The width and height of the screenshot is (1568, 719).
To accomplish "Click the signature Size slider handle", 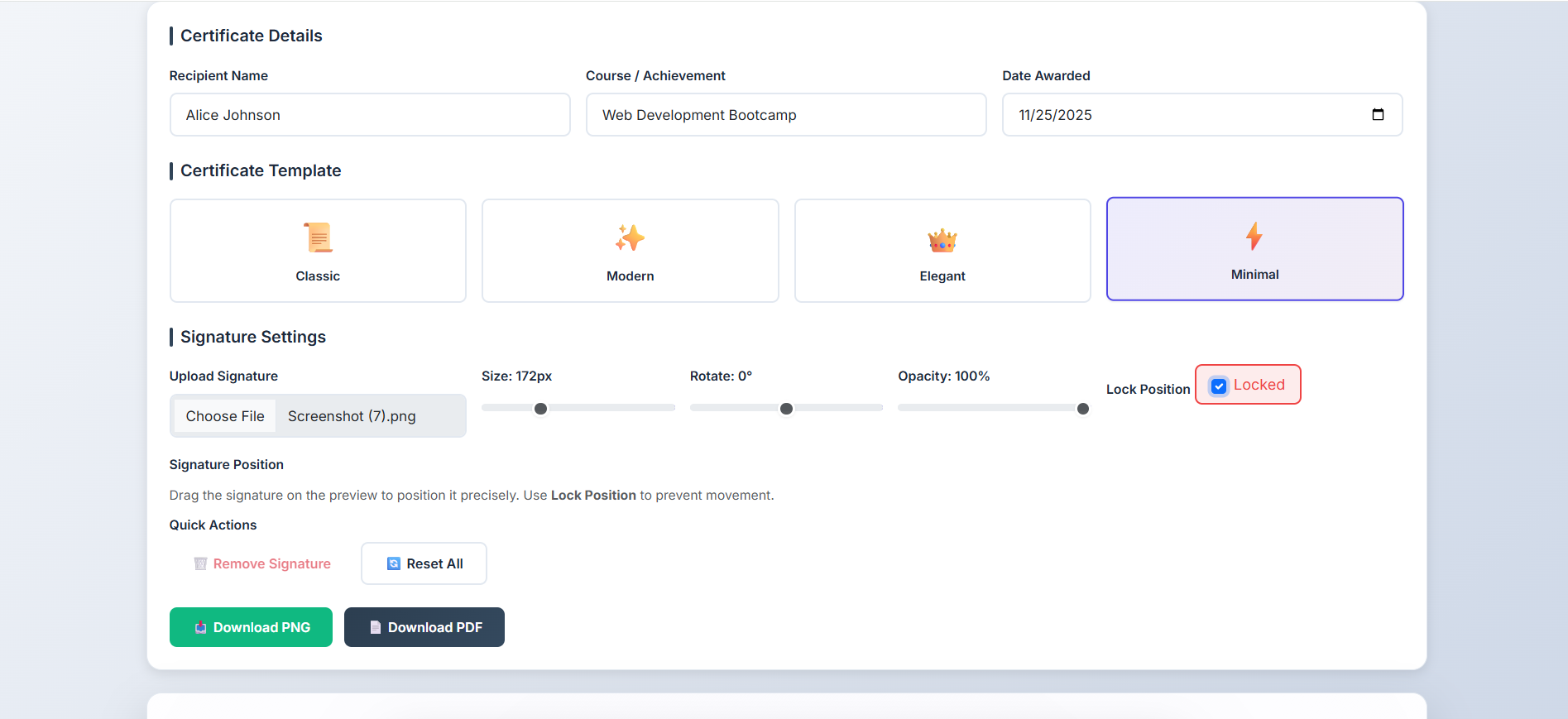I will click(540, 409).
